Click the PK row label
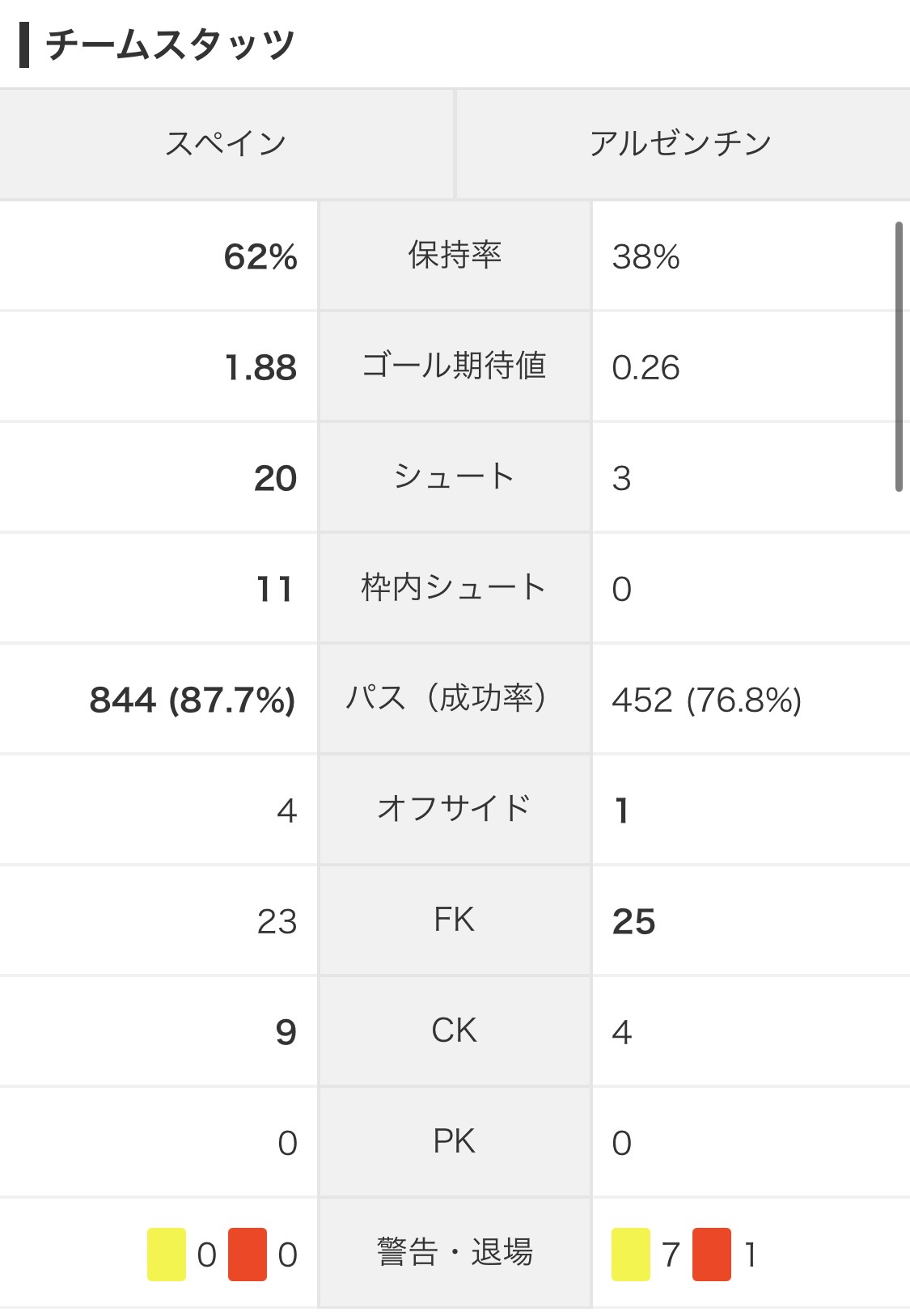Image resolution: width=910 pixels, height=1316 pixels. click(455, 1141)
